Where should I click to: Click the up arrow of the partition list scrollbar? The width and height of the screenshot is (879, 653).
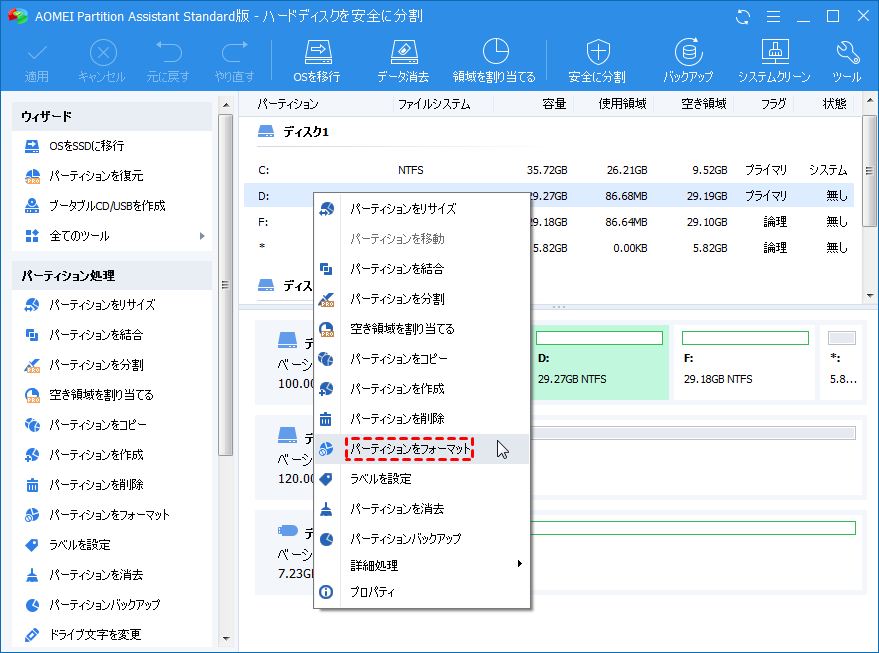[x=869, y=101]
